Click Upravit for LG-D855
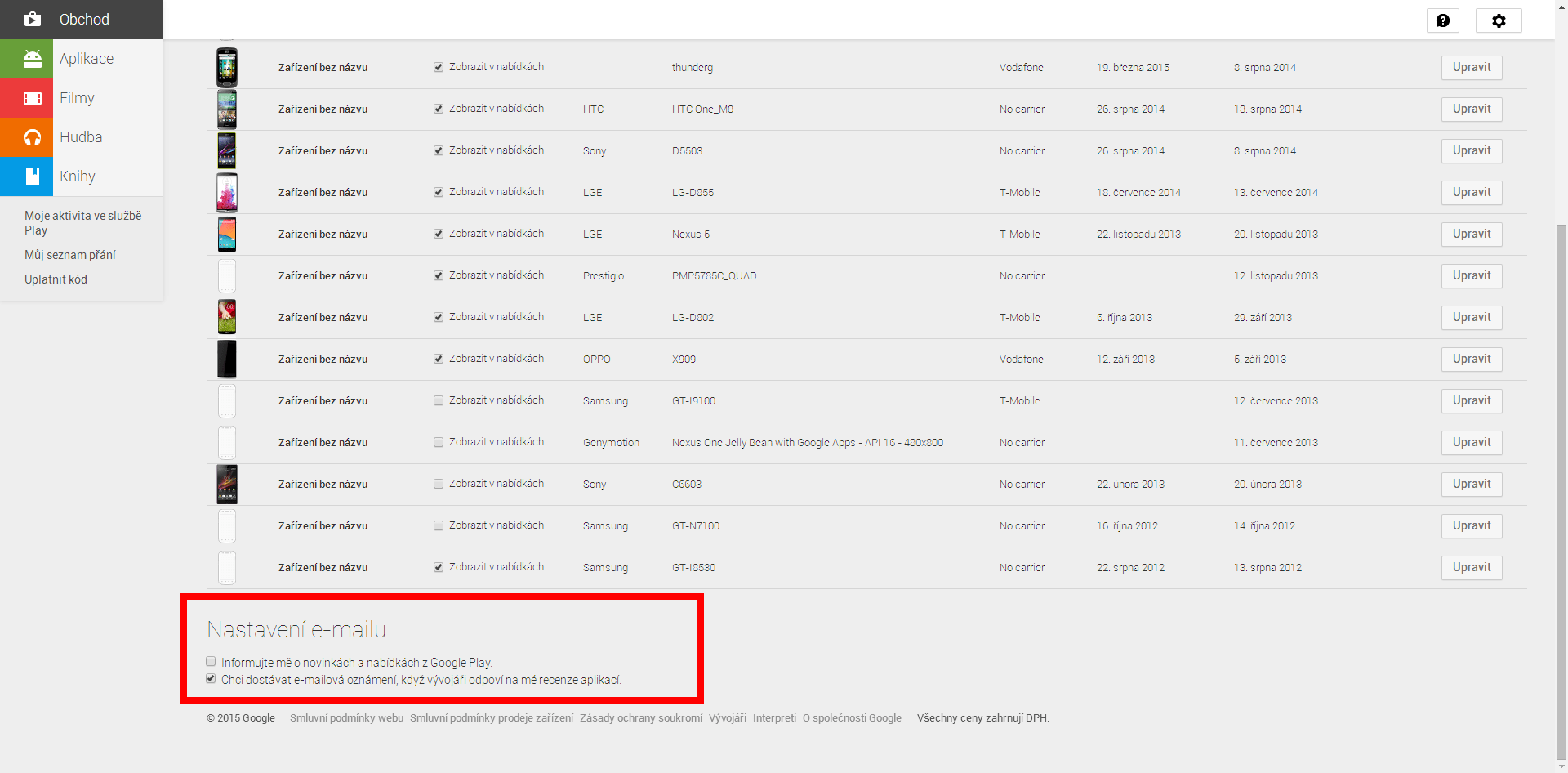The image size is (1568, 773). 1472,193
